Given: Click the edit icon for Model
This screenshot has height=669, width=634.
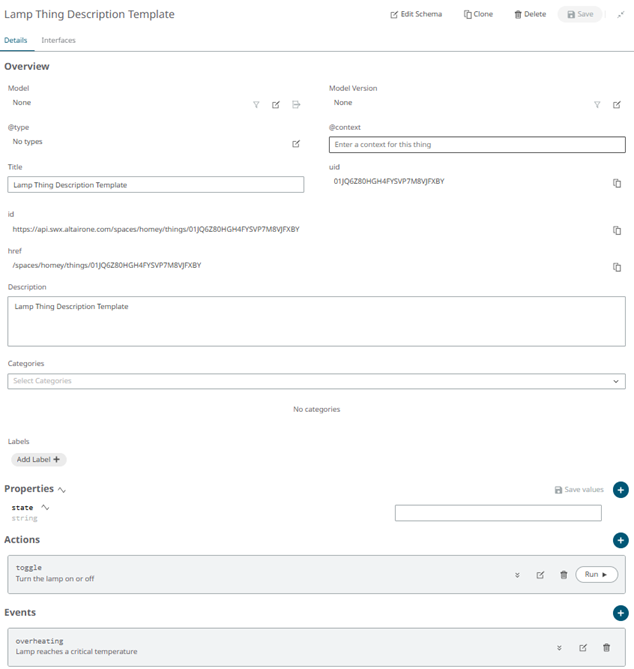Looking at the screenshot, I should [x=276, y=105].
